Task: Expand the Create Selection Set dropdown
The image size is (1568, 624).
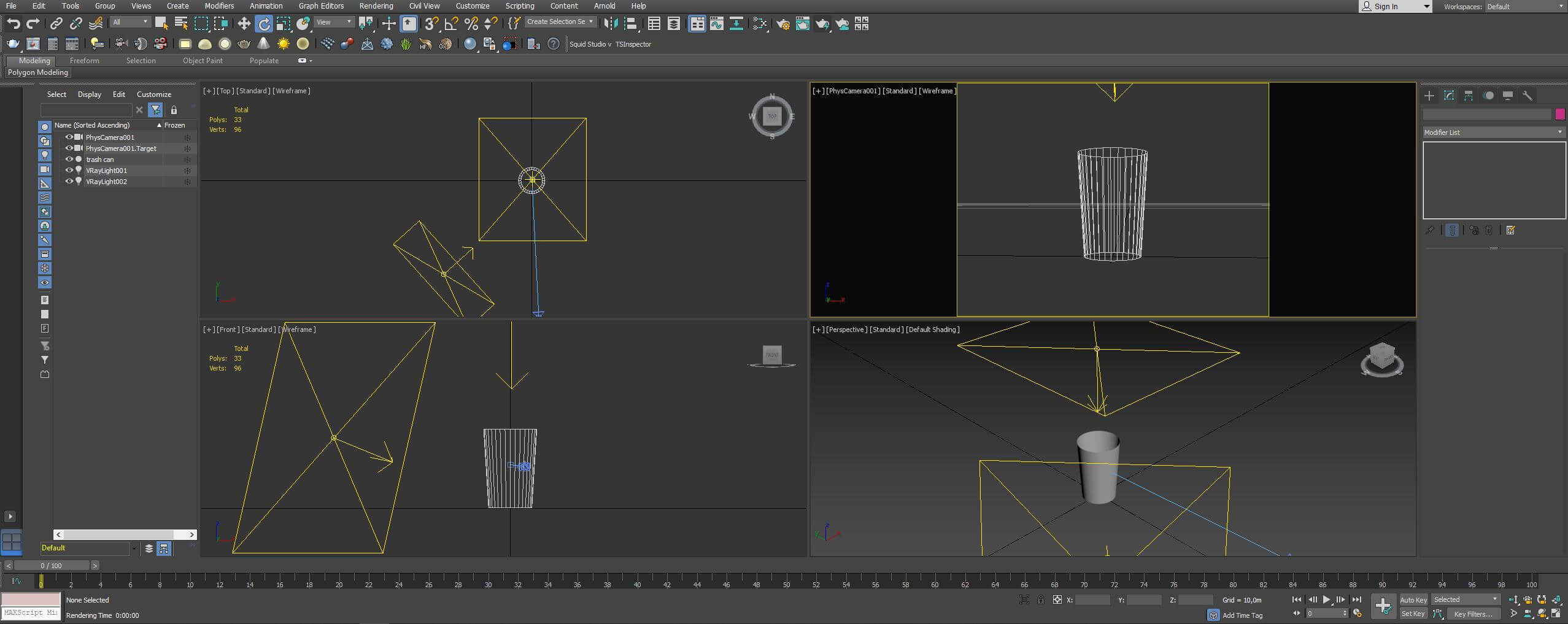Action: coord(560,22)
